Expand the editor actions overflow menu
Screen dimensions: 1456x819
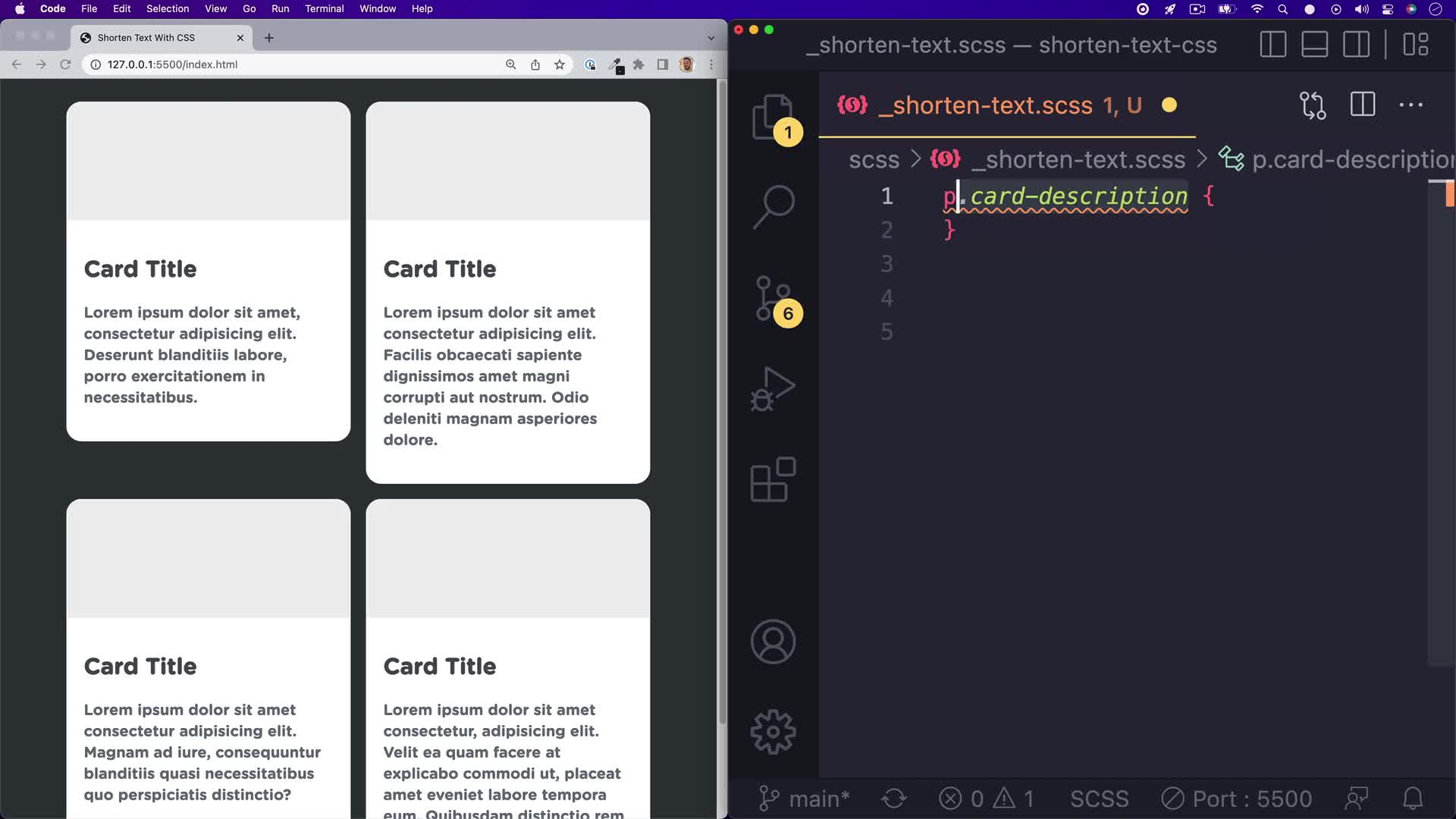point(1410,105)
